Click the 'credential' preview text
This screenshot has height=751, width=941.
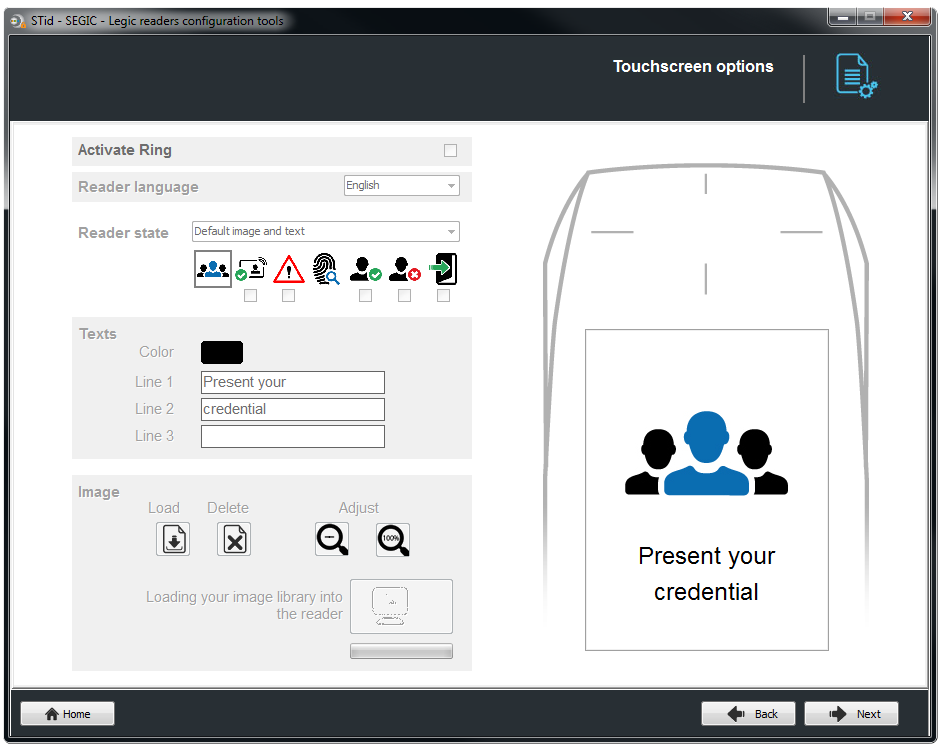point(706,592)
